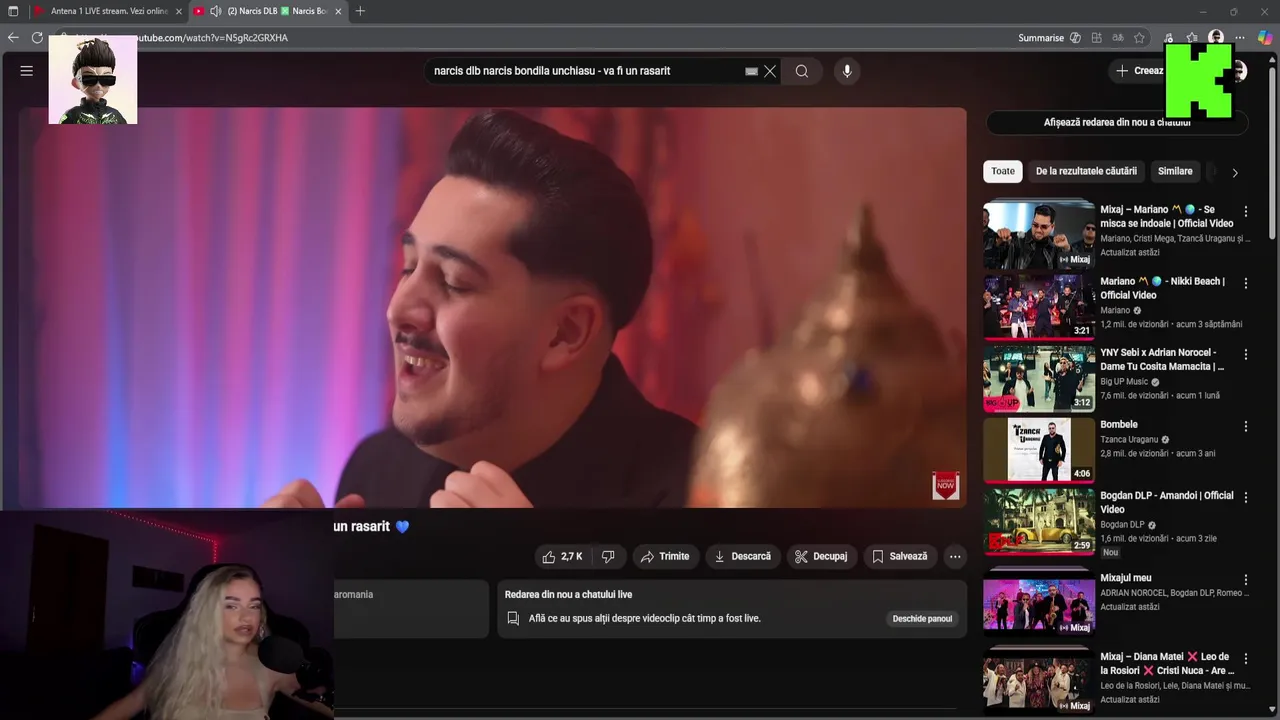
Task: Start voice search with microphone icon
Action: tap(847, 71)
